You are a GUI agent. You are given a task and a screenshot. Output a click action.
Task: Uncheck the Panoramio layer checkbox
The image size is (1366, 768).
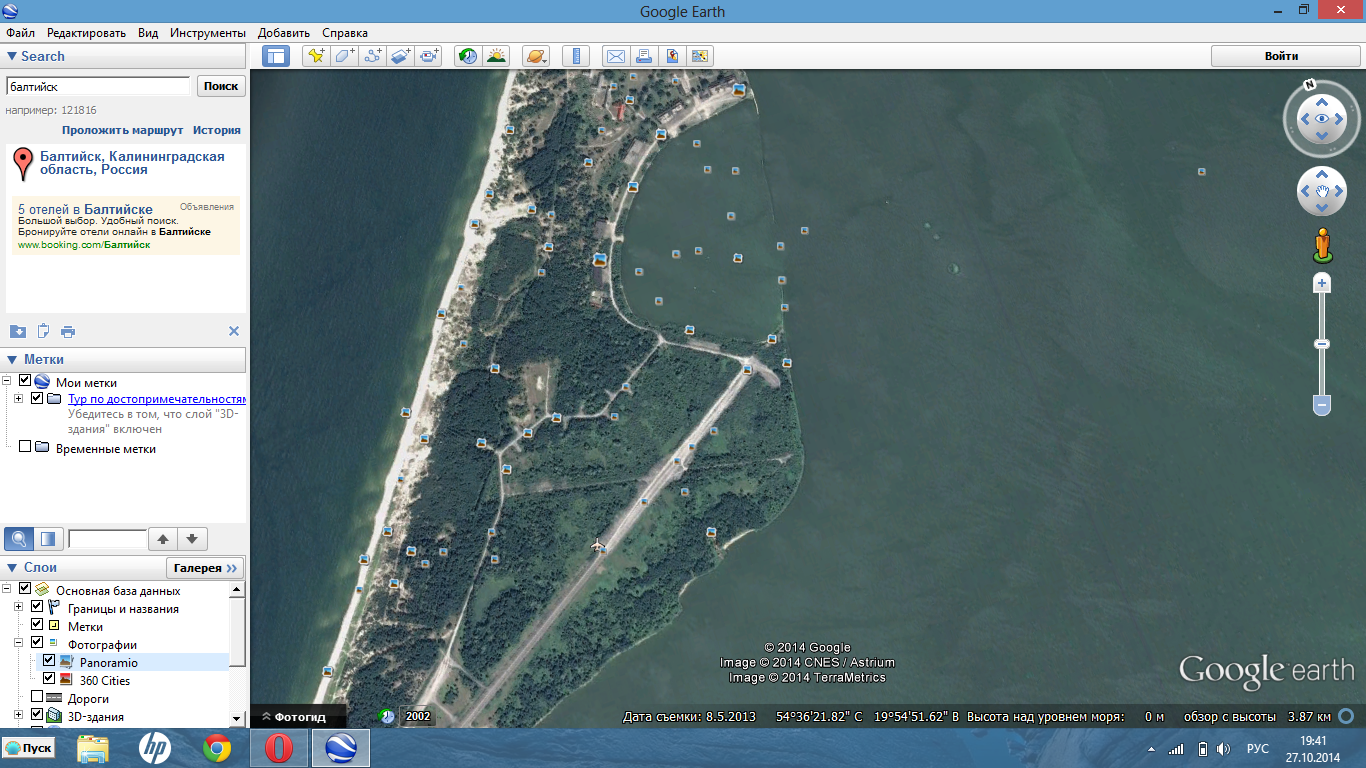pos(49,662)
